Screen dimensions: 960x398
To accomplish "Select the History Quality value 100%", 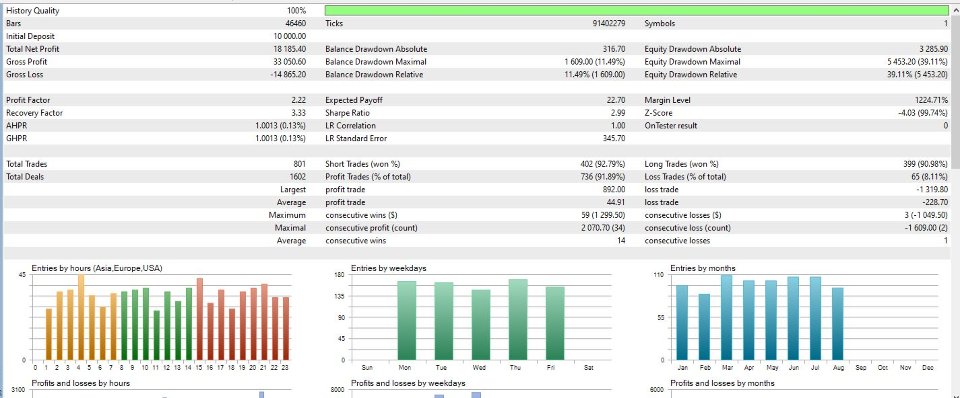I will [x=296, y=10].
